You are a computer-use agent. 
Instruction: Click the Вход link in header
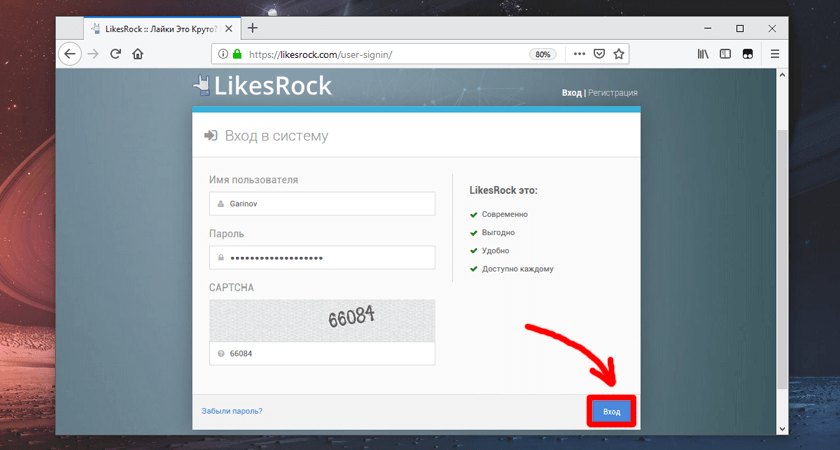[x=571, y=93]
